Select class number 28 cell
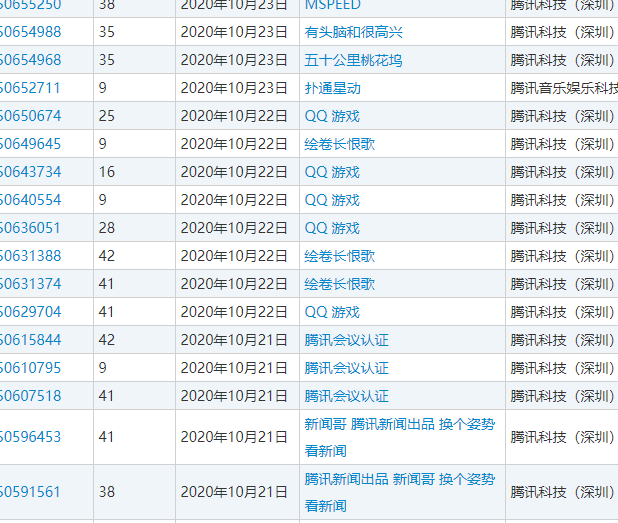This screenshot has height=523, width=618. point(106,228)
